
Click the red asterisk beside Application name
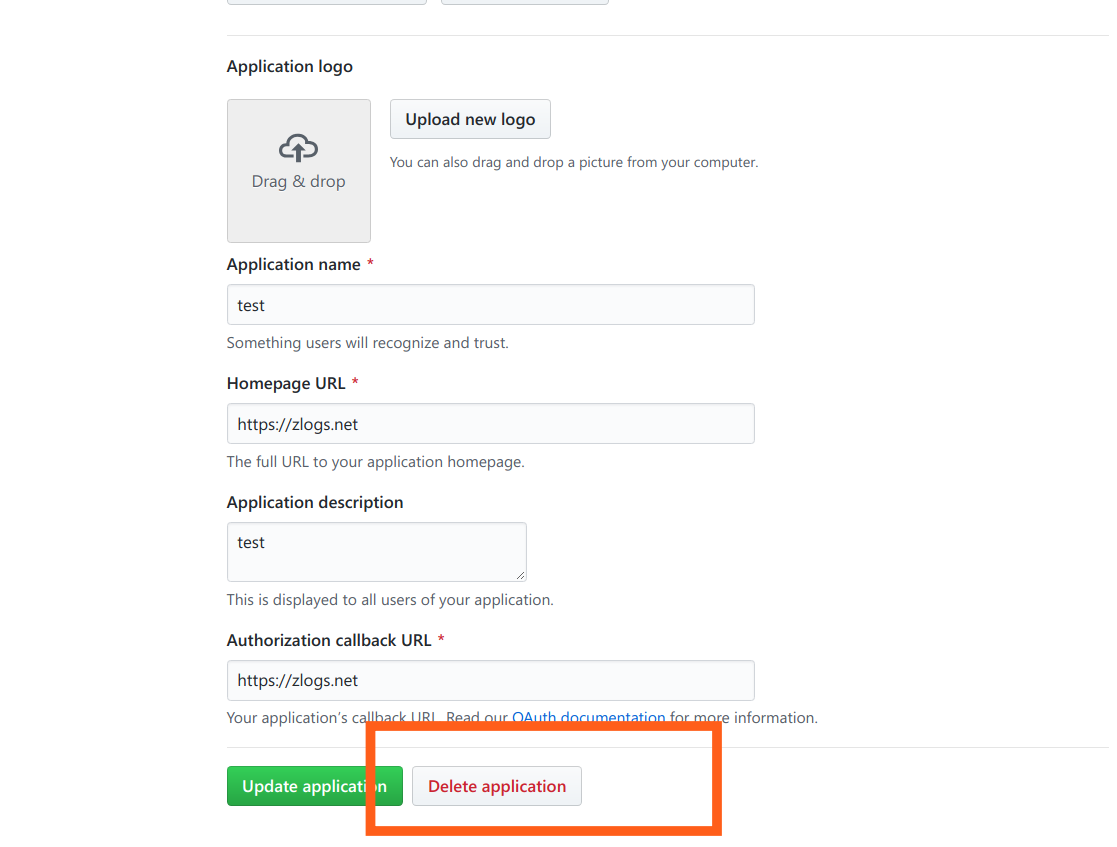click(x=370, y=263)
